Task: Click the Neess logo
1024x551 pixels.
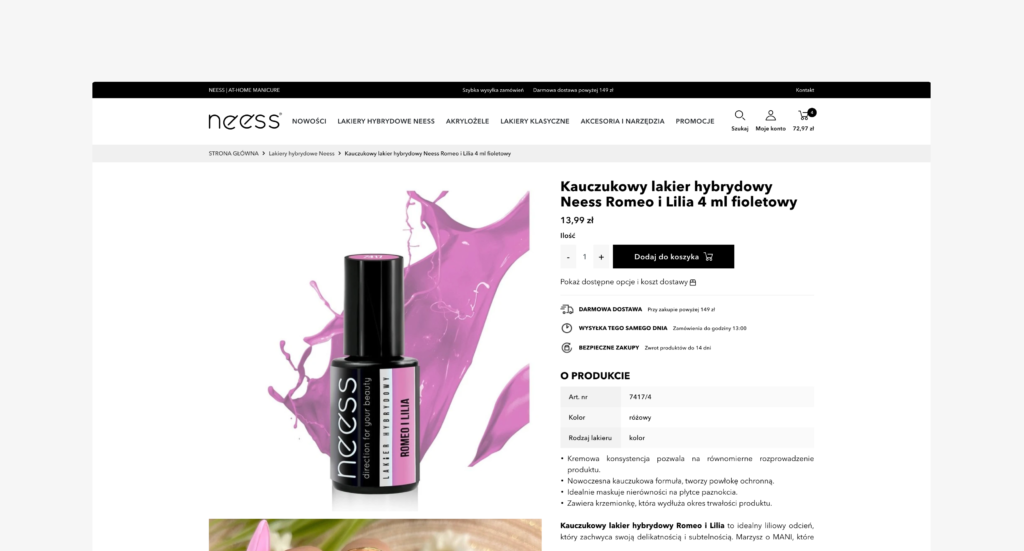Action: coord(245,121)
